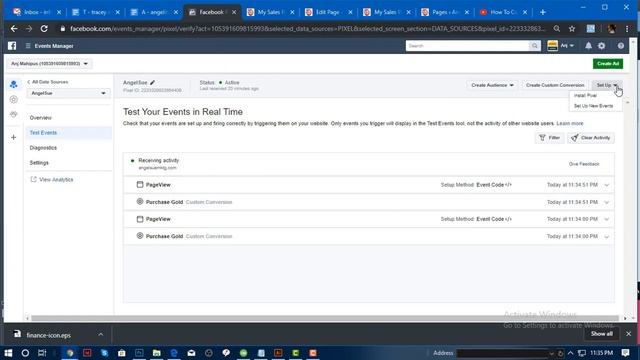
Task: Open the download item options chevron
Action: 100,335
